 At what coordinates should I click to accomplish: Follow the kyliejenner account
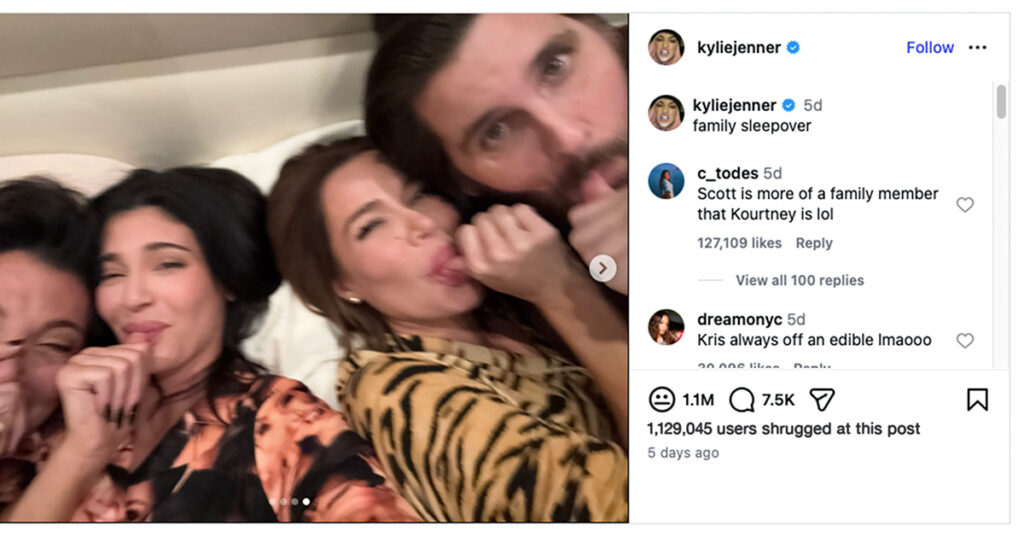click(930, 47)
